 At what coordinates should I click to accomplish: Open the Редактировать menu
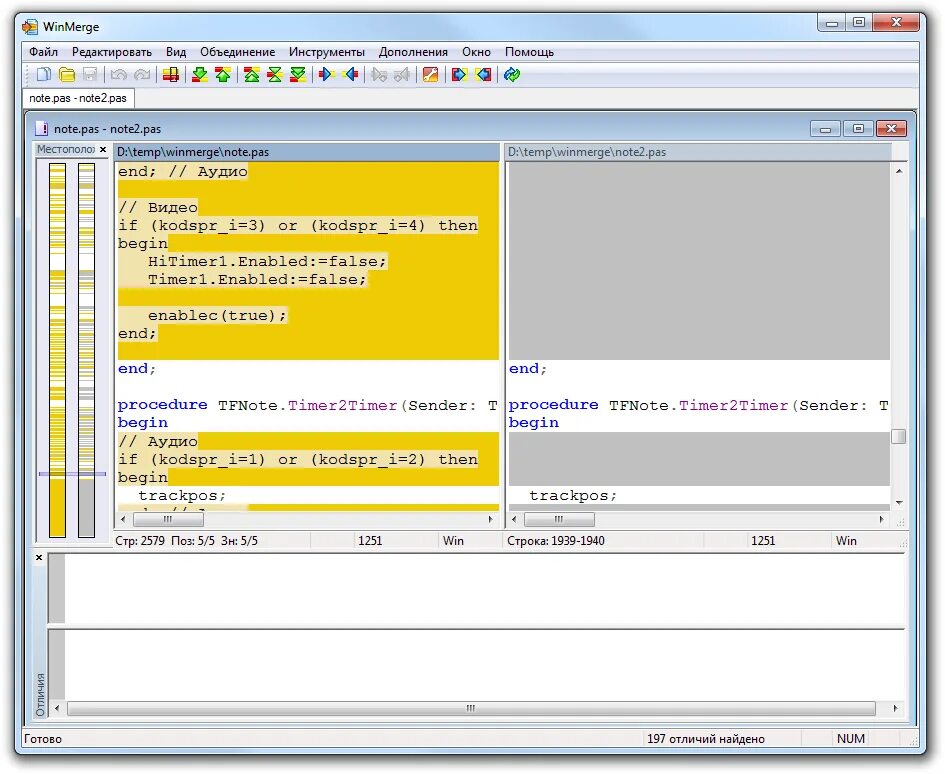click(112, 52)
